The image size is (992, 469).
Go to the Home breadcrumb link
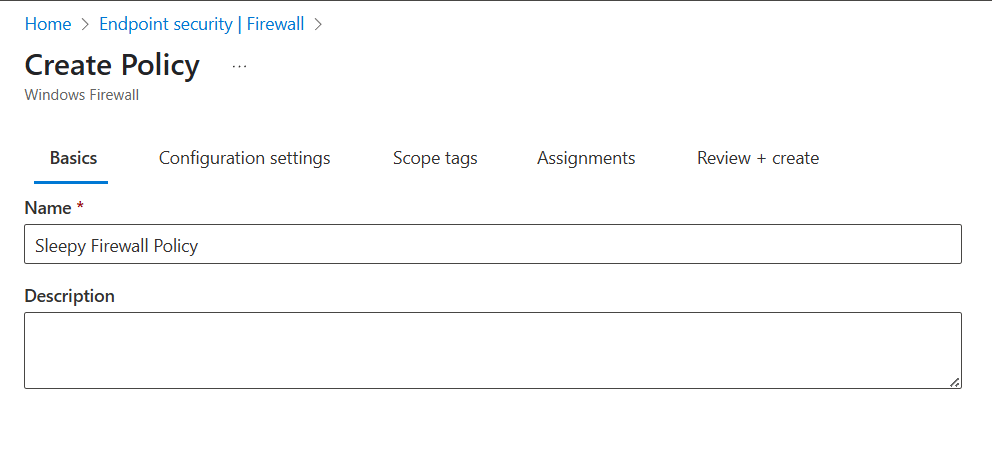[x=48, y=24]
